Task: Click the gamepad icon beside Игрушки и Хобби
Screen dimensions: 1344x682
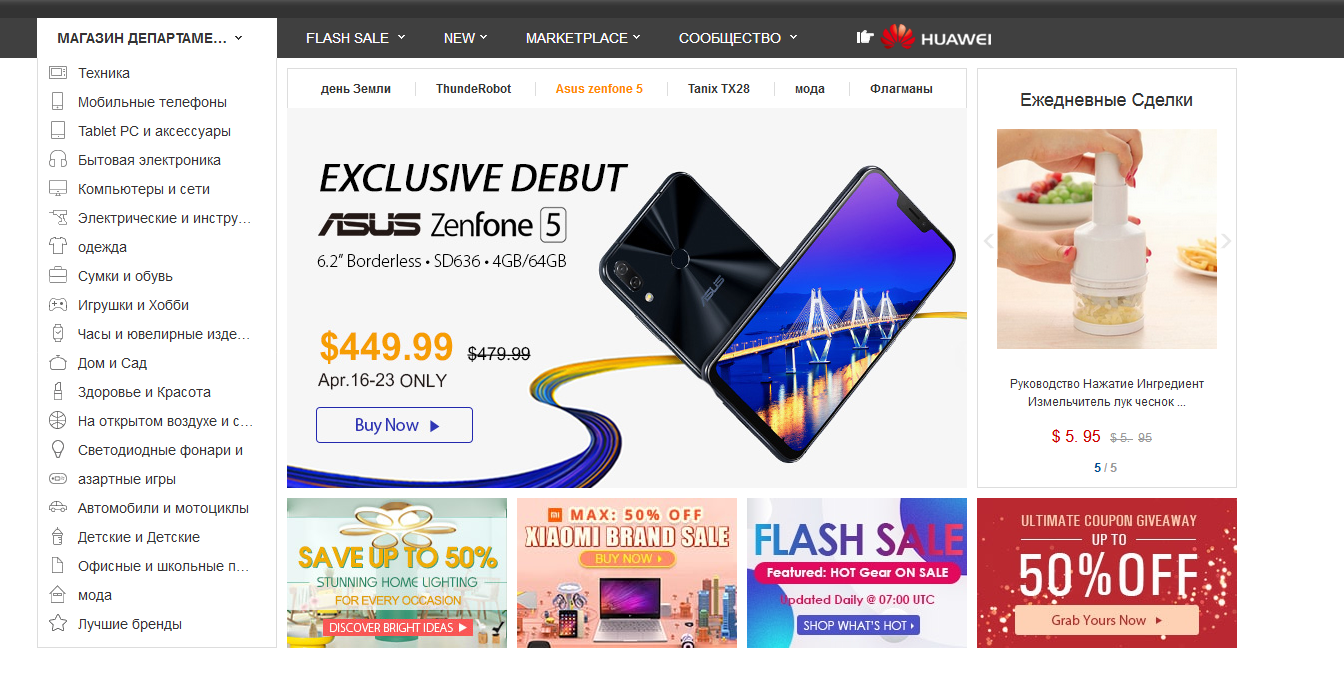Action: tap(58, 305)
